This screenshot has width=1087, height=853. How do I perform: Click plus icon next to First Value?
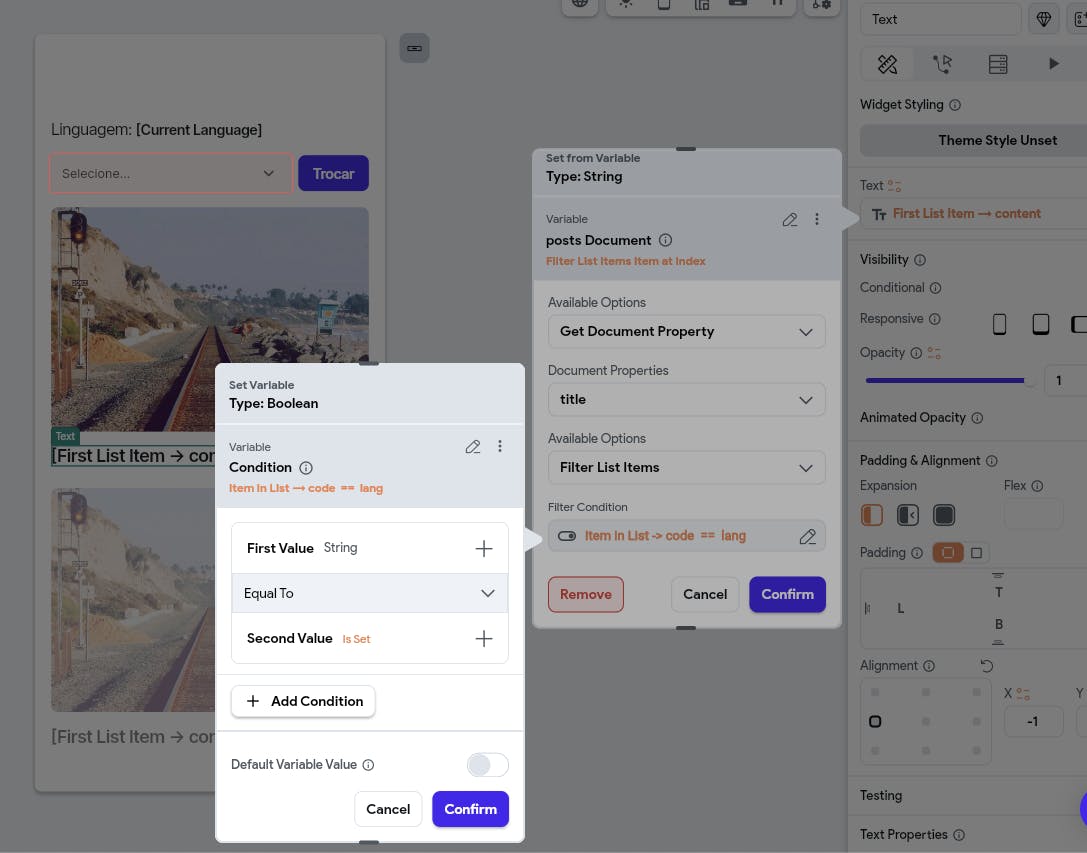click(x=484, y=548)
